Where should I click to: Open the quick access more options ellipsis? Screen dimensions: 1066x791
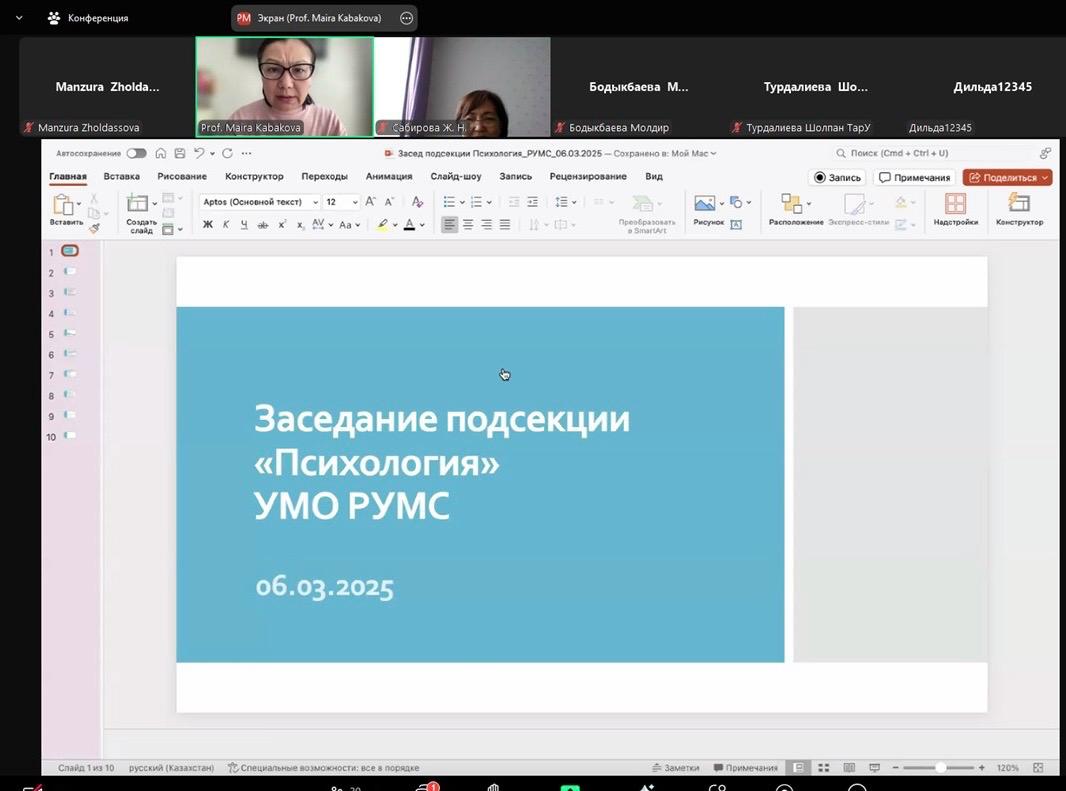coord(246,153)
